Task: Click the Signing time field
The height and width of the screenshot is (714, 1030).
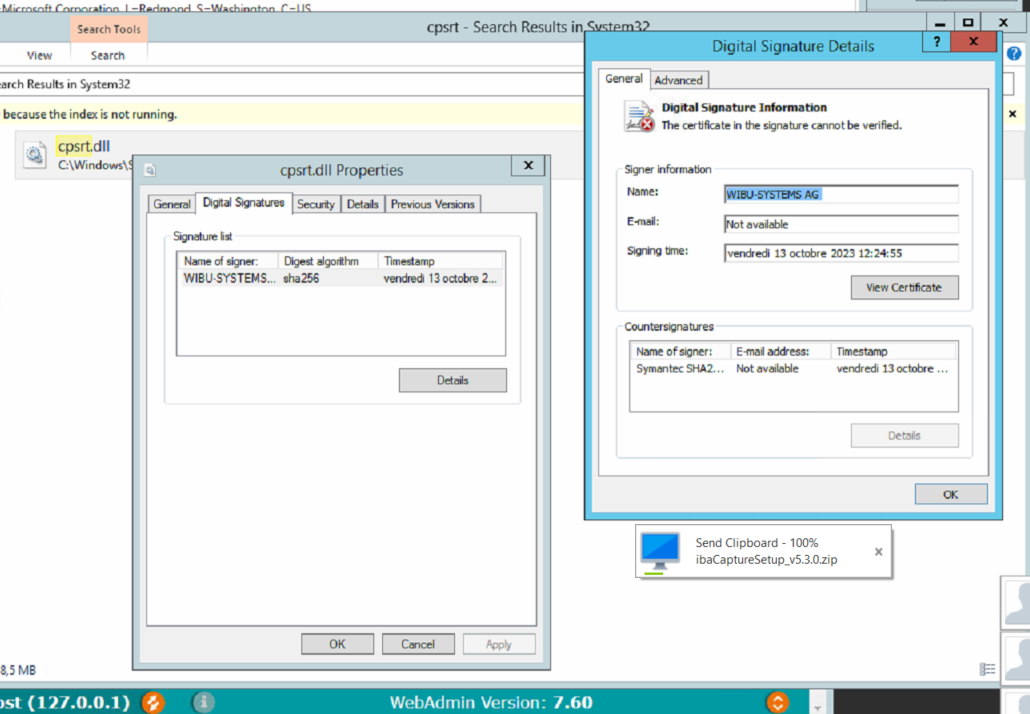Action: pyautogui.click(x=841, y=253)
